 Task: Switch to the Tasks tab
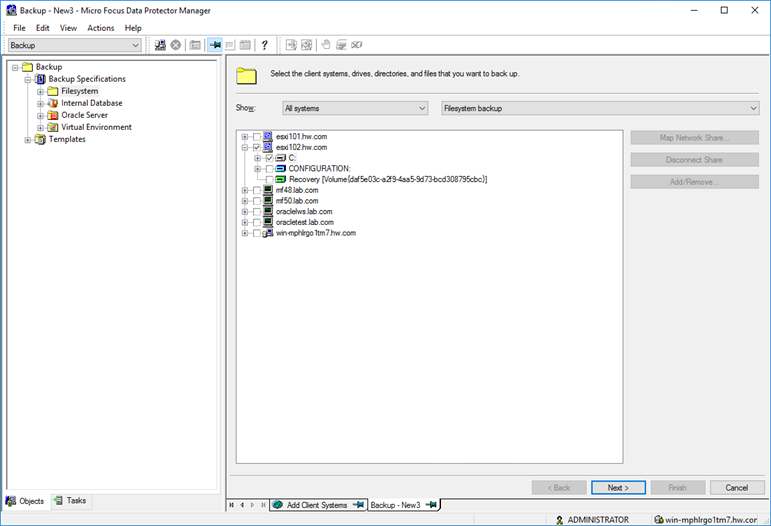tap(71, 500)
